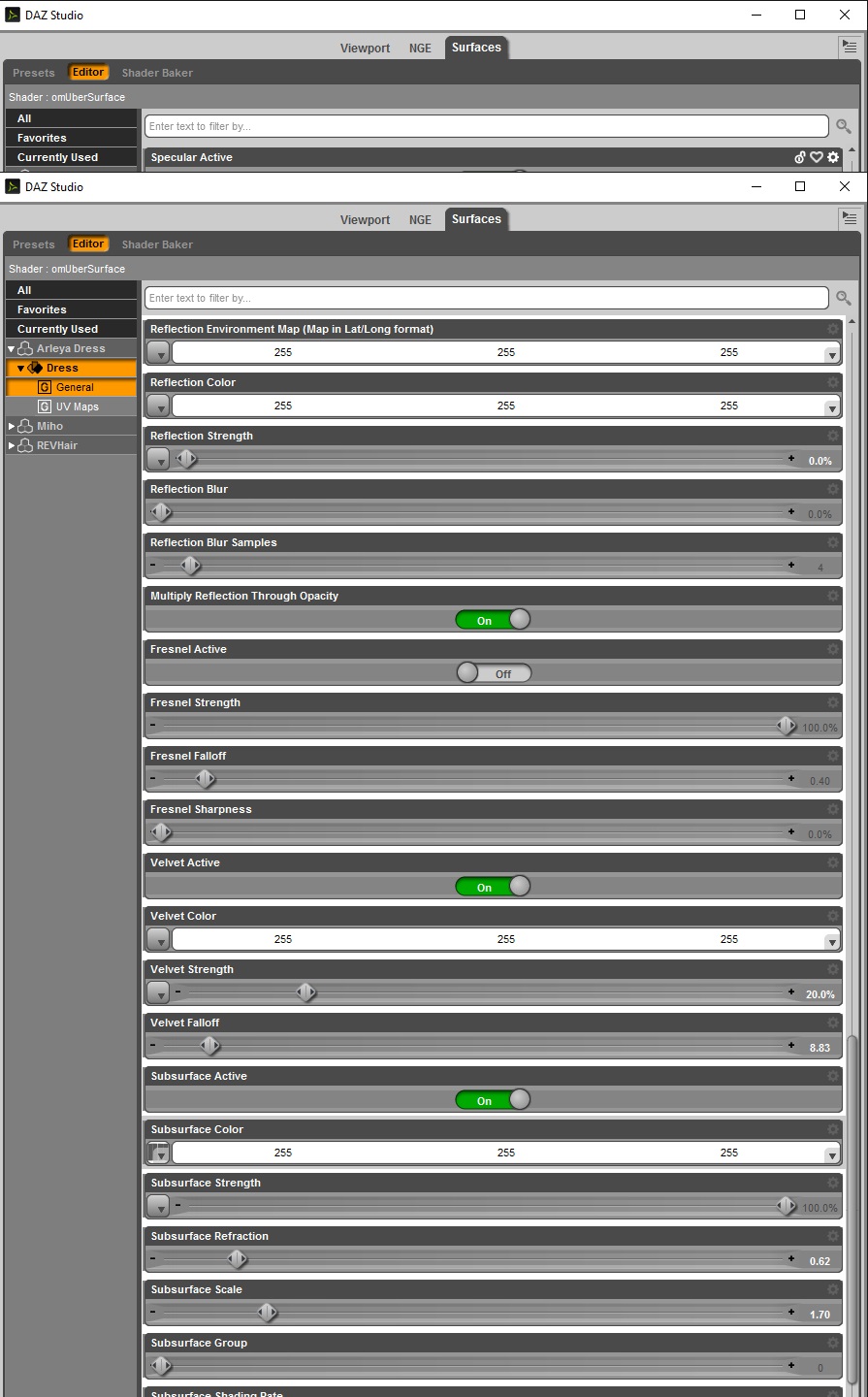Open Velvet Color map dropdown button
This screenshot has height=1397, width=868.
point(158,940)
